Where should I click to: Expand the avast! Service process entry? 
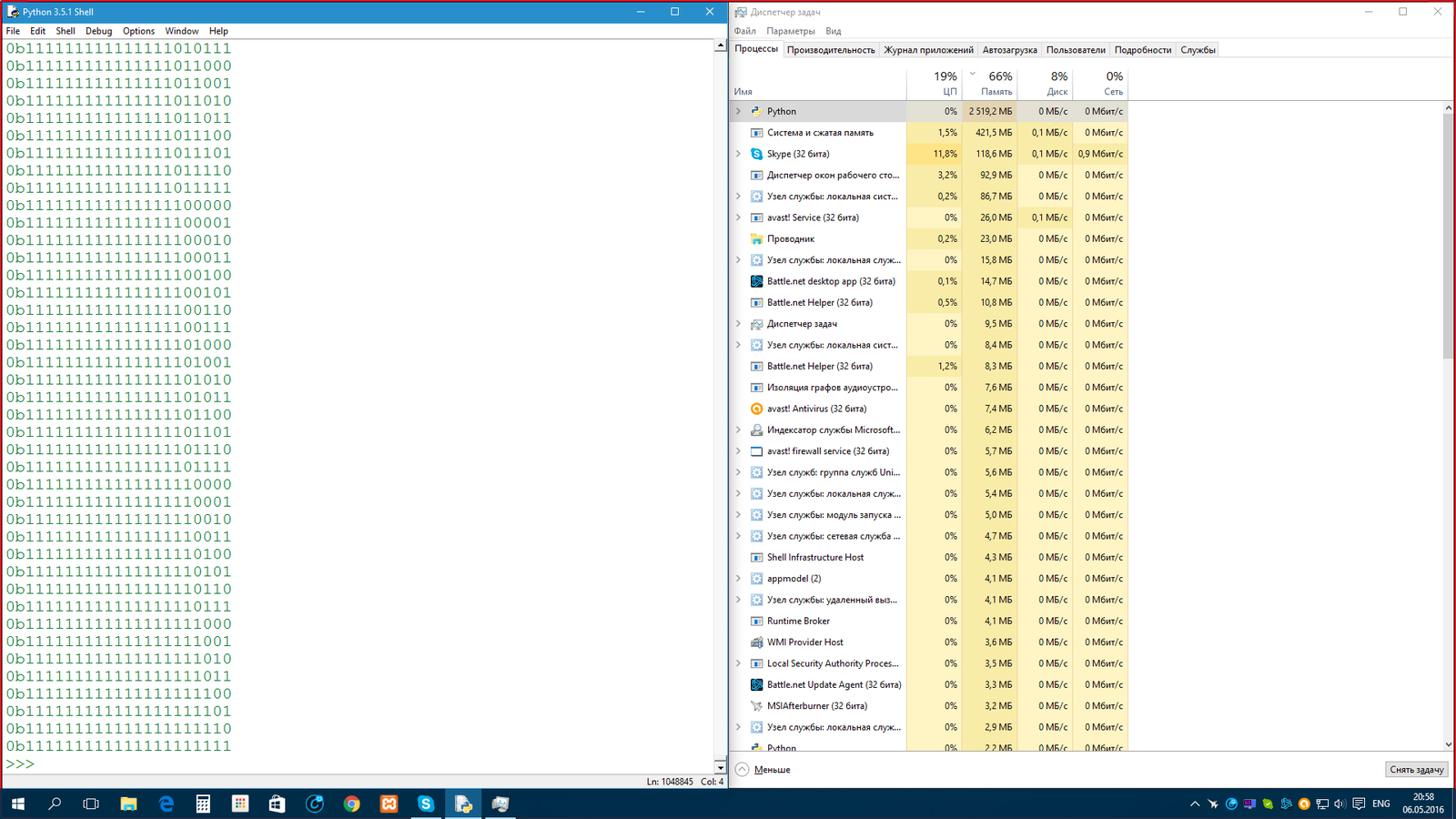pos(738,217)
